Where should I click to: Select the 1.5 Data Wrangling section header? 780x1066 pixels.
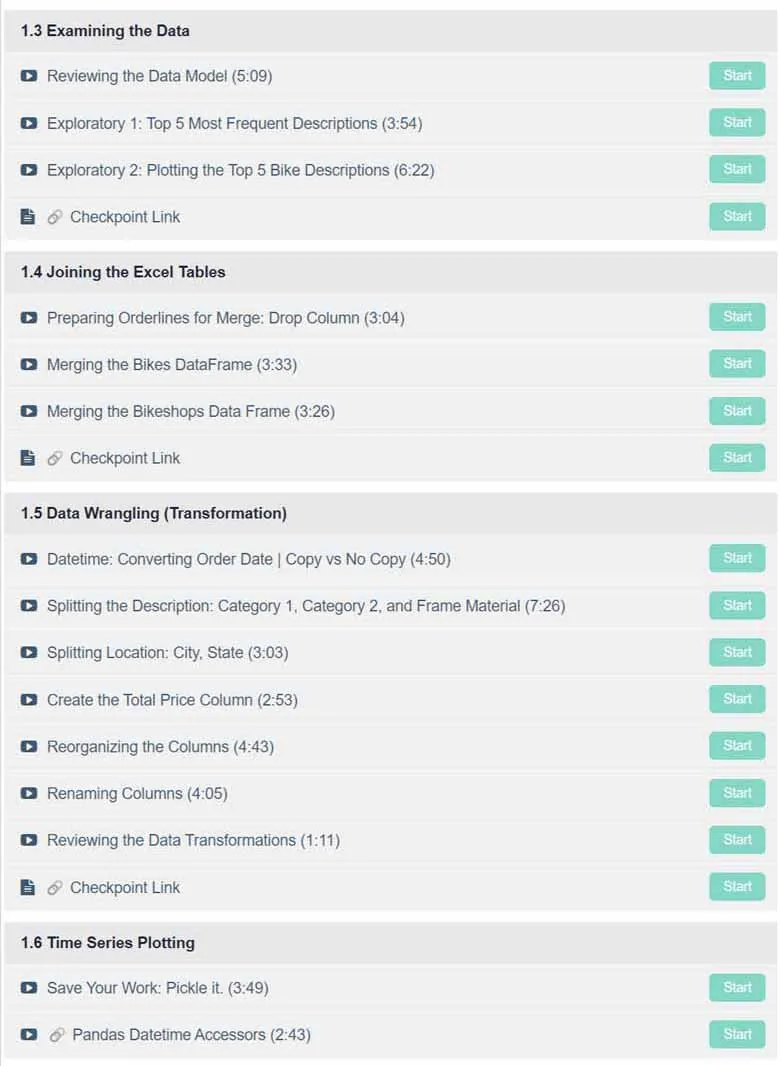[390, 513]
